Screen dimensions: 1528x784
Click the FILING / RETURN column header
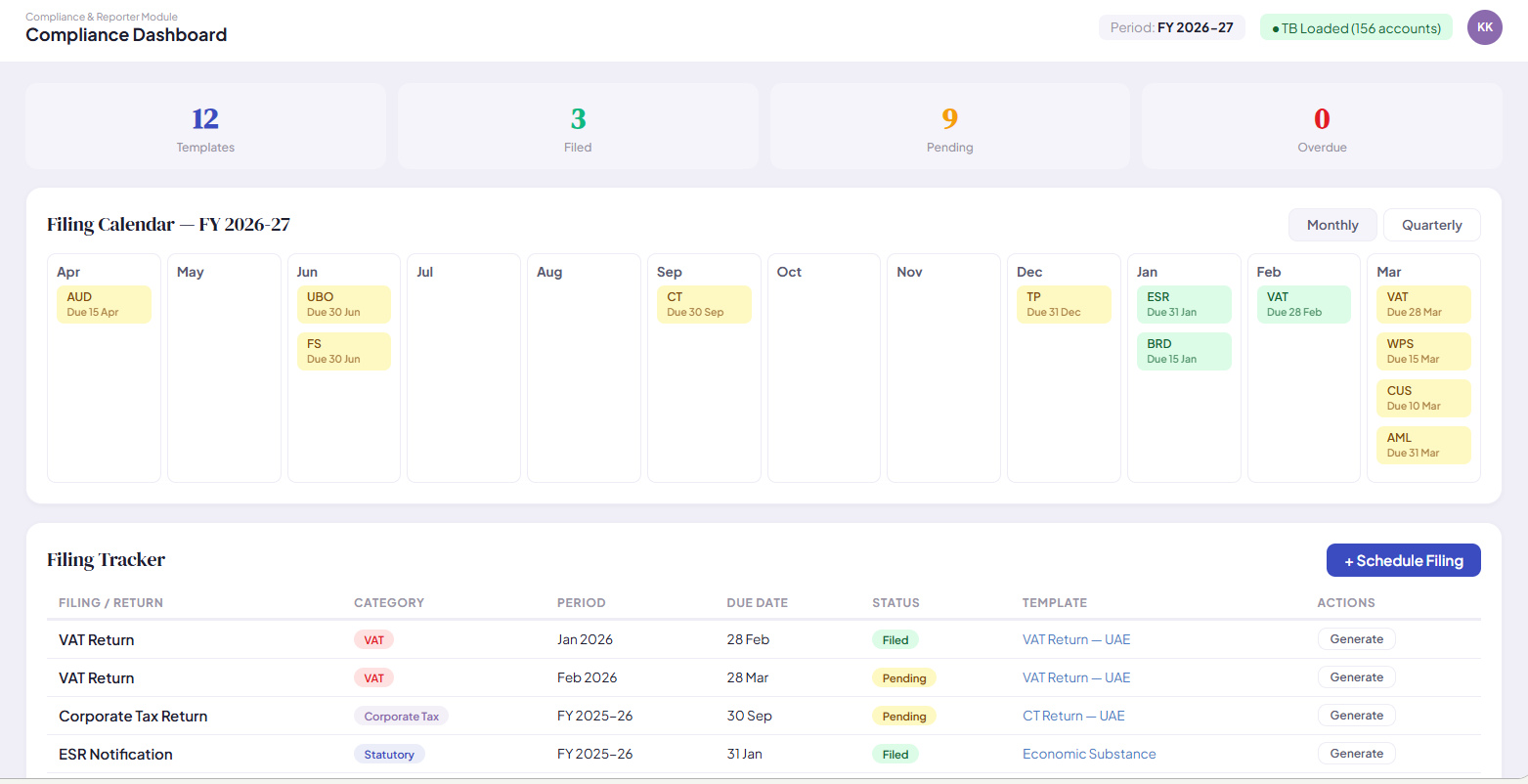point(110,603)
